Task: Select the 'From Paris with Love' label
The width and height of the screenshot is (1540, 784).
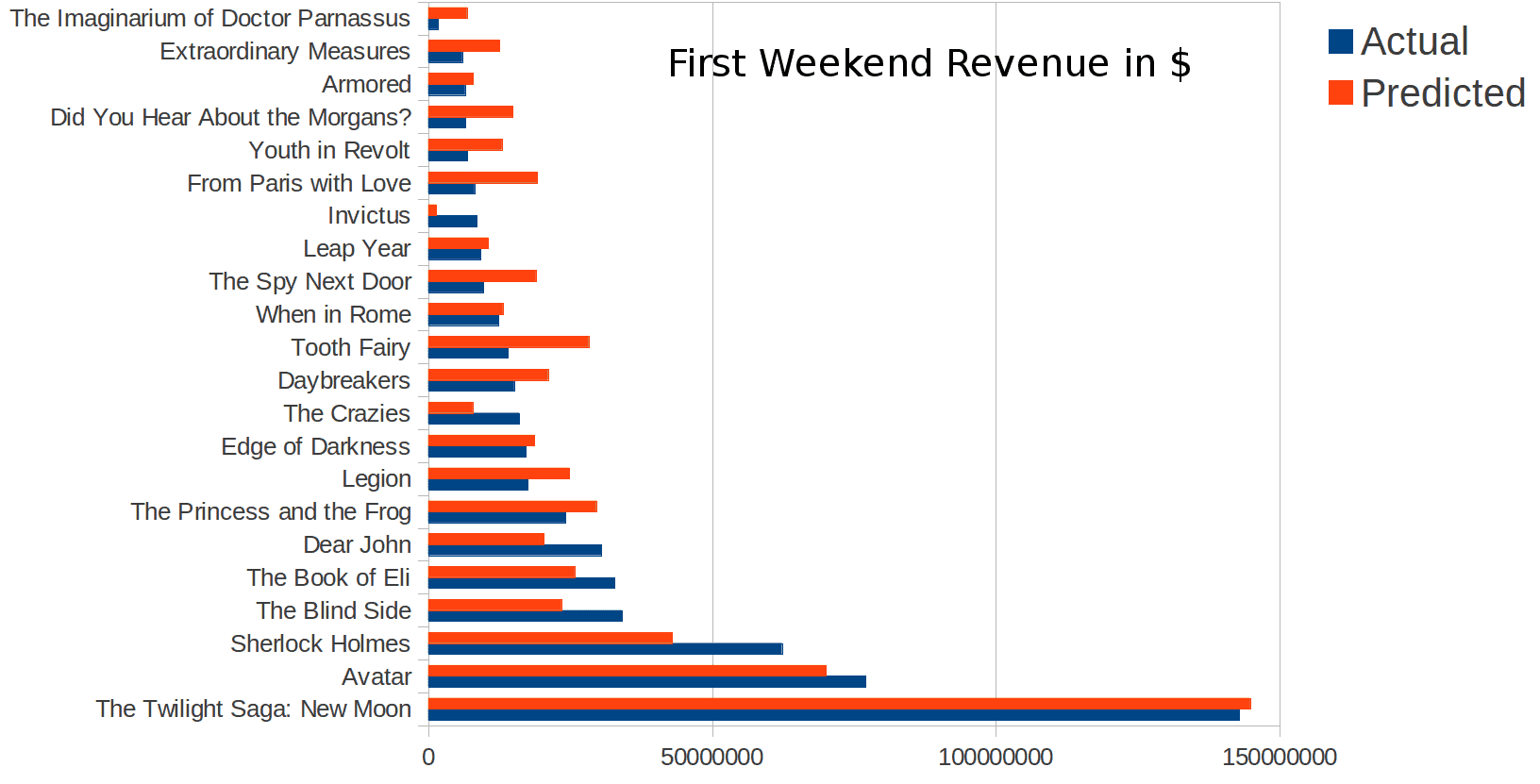Action: tap(299, 183)
